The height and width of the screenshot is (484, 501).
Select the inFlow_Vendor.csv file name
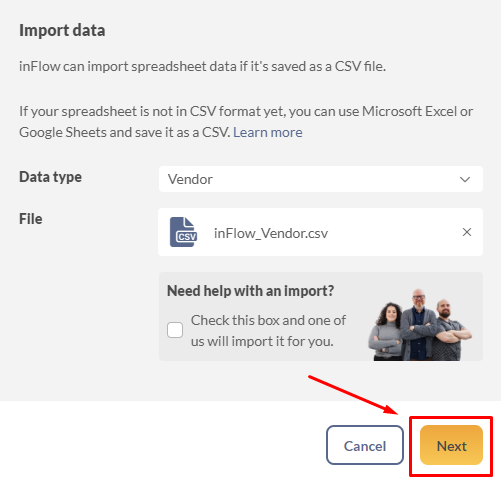(271, 233)
